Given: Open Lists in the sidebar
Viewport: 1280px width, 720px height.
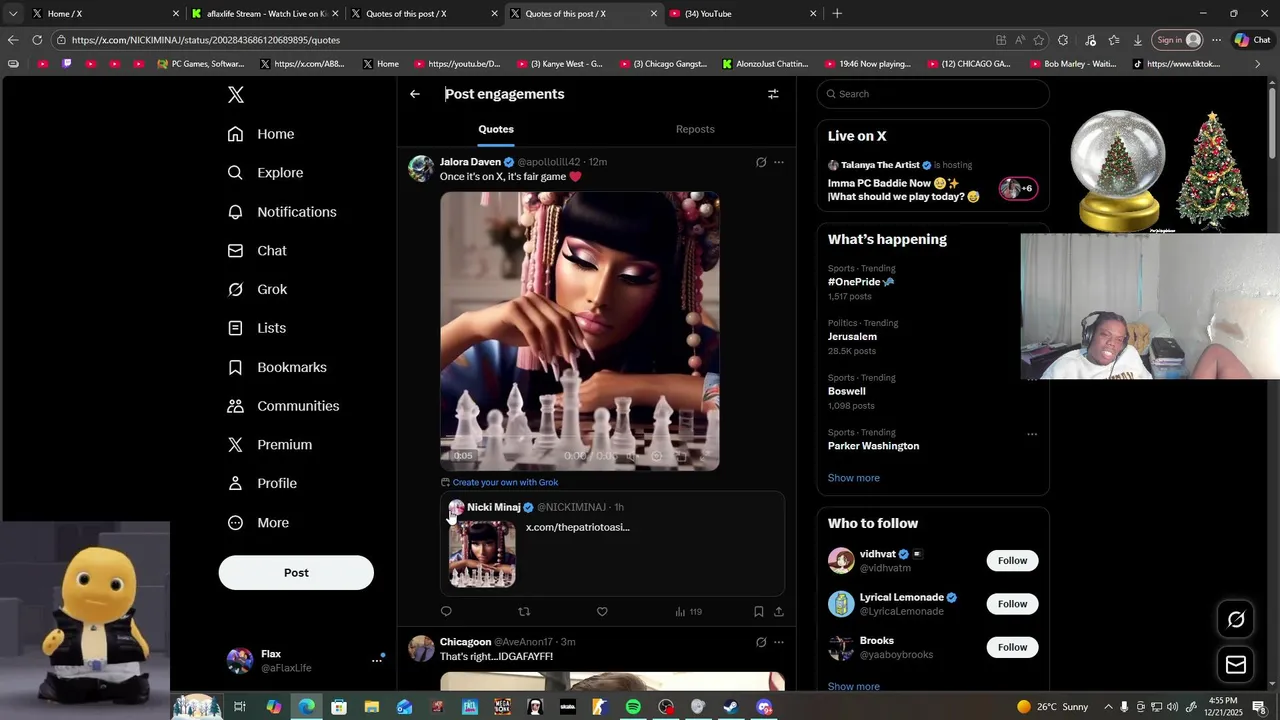Looking at the screenshot, I should (257, 328).
